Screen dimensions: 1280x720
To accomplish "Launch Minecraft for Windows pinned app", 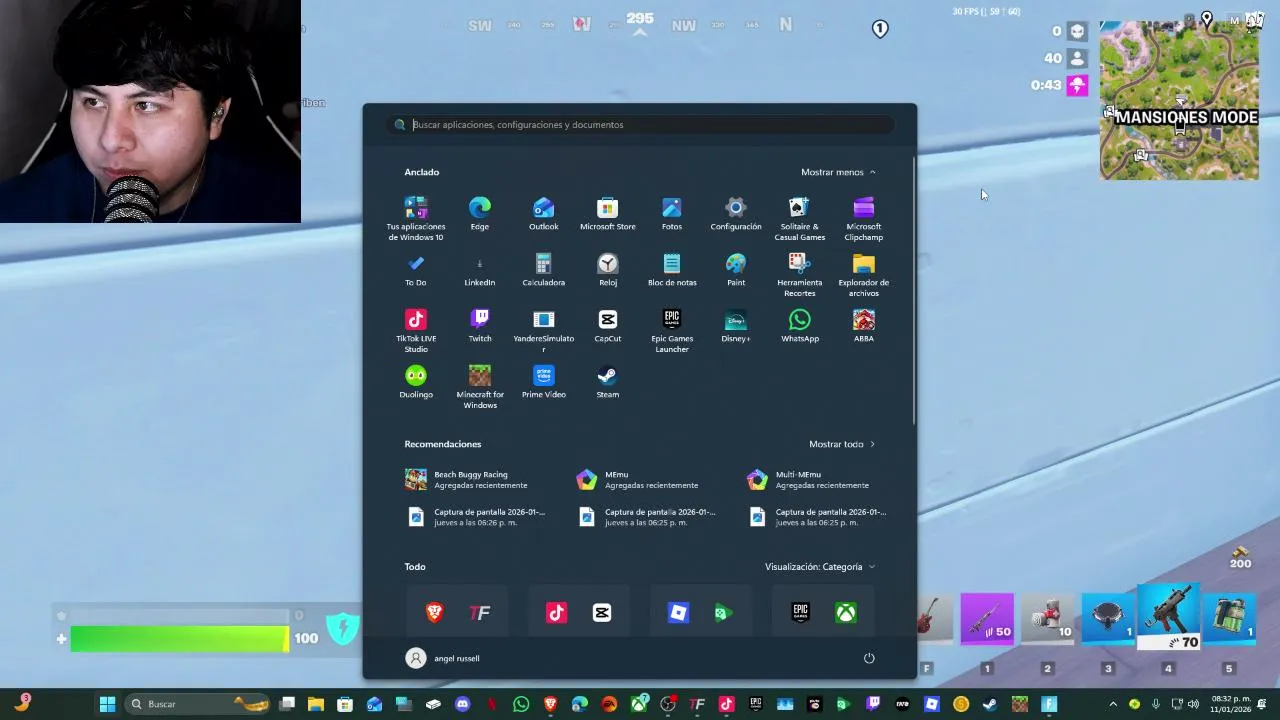I will pyautogui.click(x=480, y=387).
